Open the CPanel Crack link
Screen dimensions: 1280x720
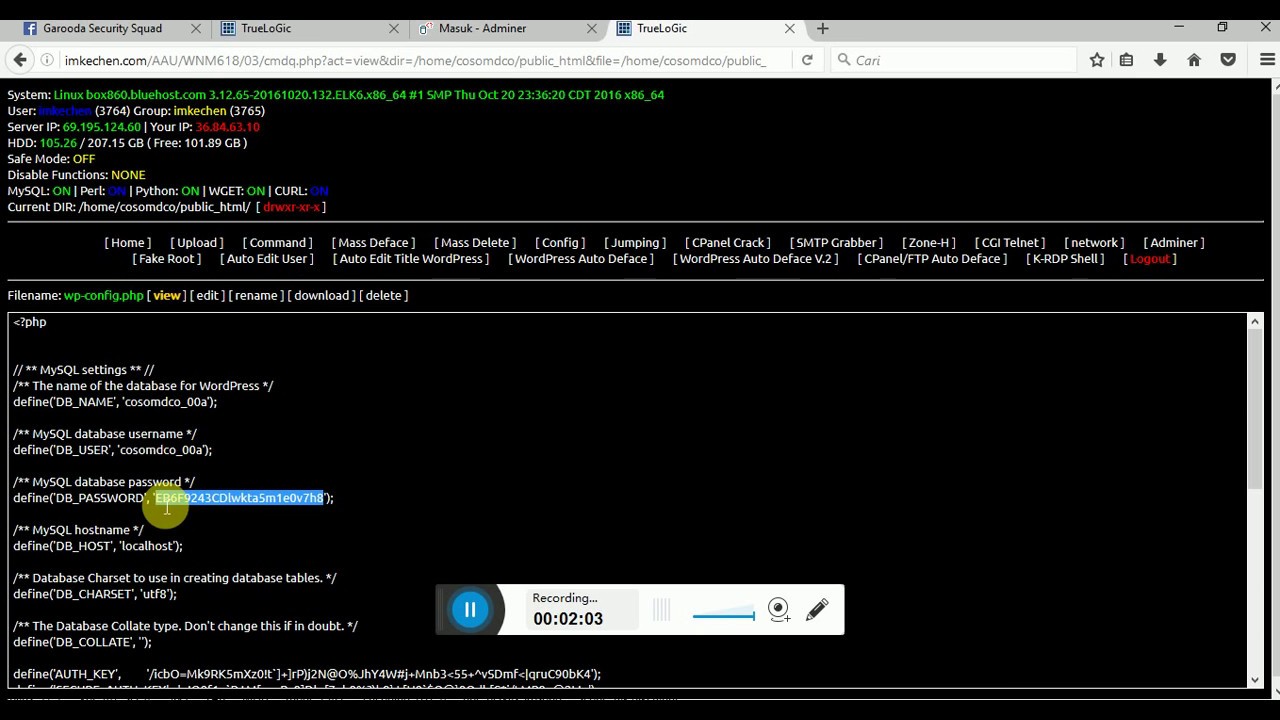[x=728, y=243]
